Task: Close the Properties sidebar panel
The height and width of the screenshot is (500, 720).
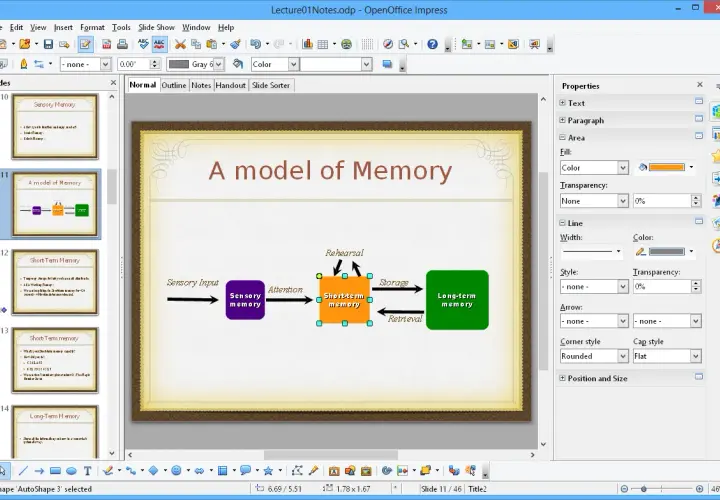Action: click(699, 84)
